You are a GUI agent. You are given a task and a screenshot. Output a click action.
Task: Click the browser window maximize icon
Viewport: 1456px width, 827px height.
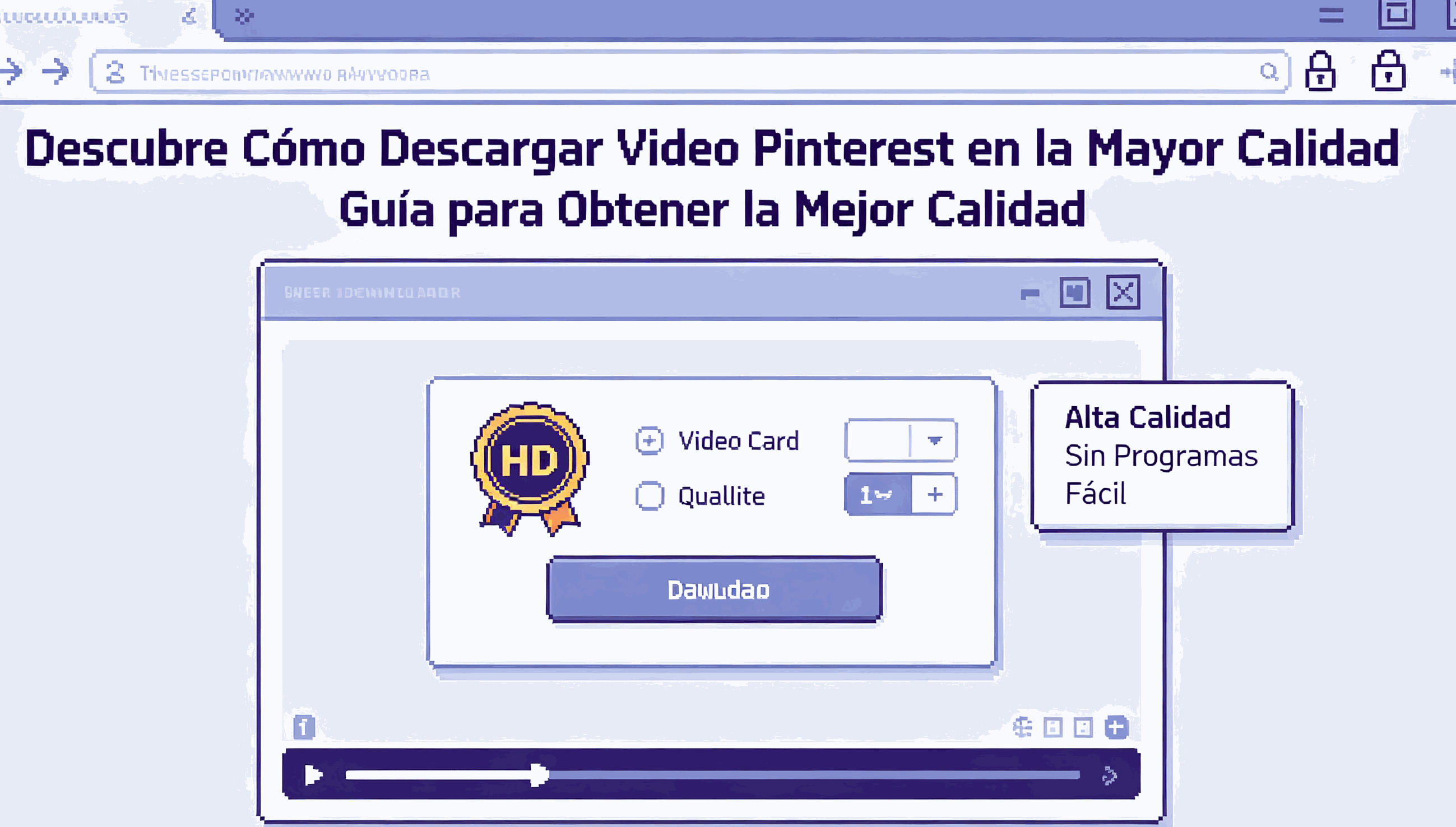(x=1397, y=13)
